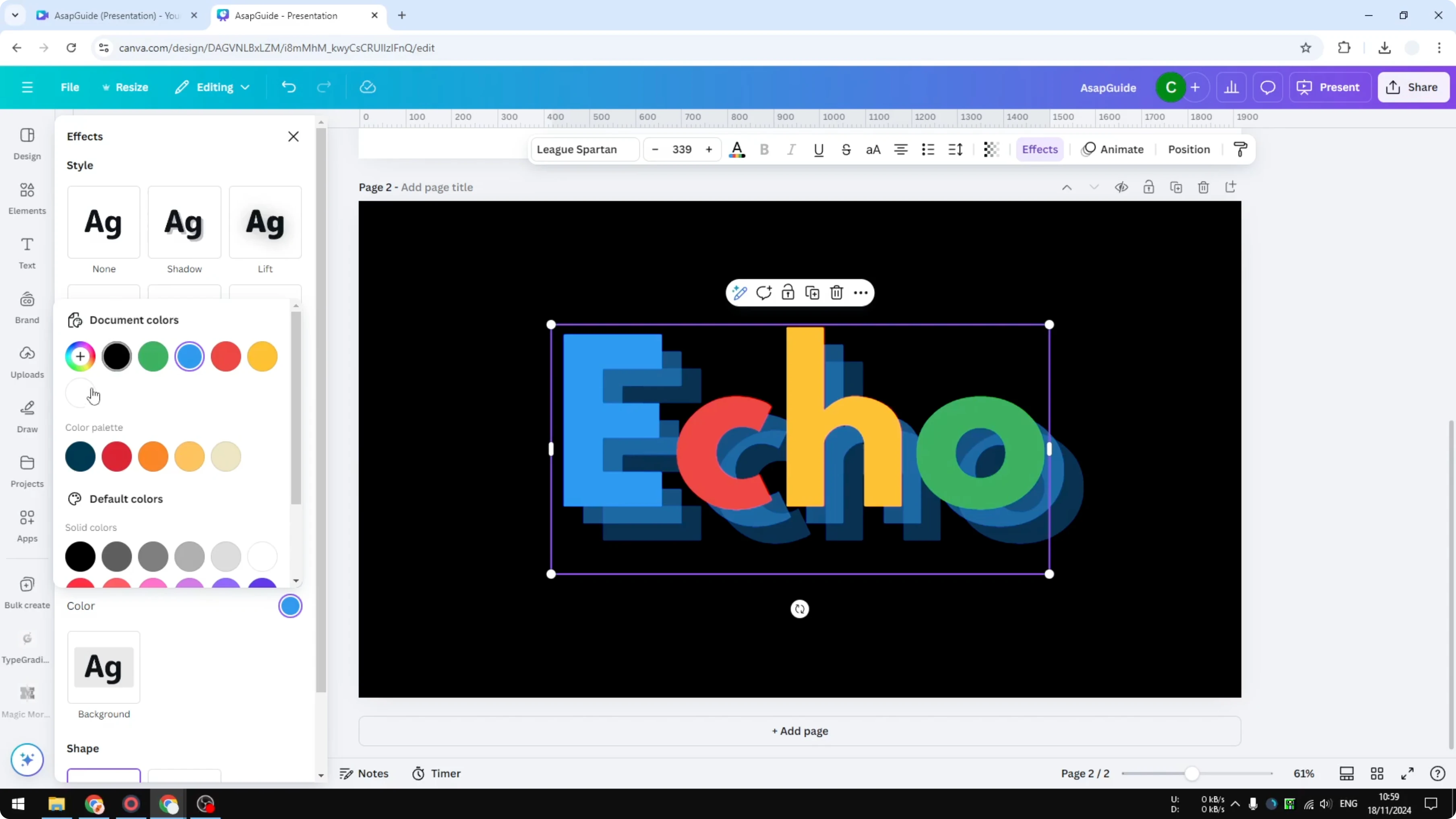Open the Notes panel at the bottom

coord(364,773)
